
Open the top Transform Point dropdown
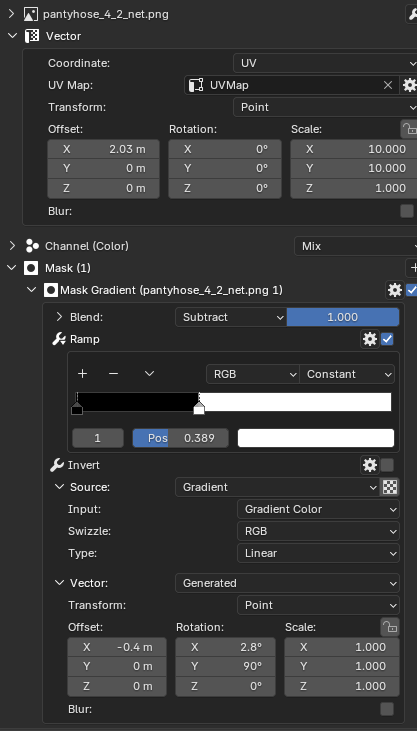[325, 107]
